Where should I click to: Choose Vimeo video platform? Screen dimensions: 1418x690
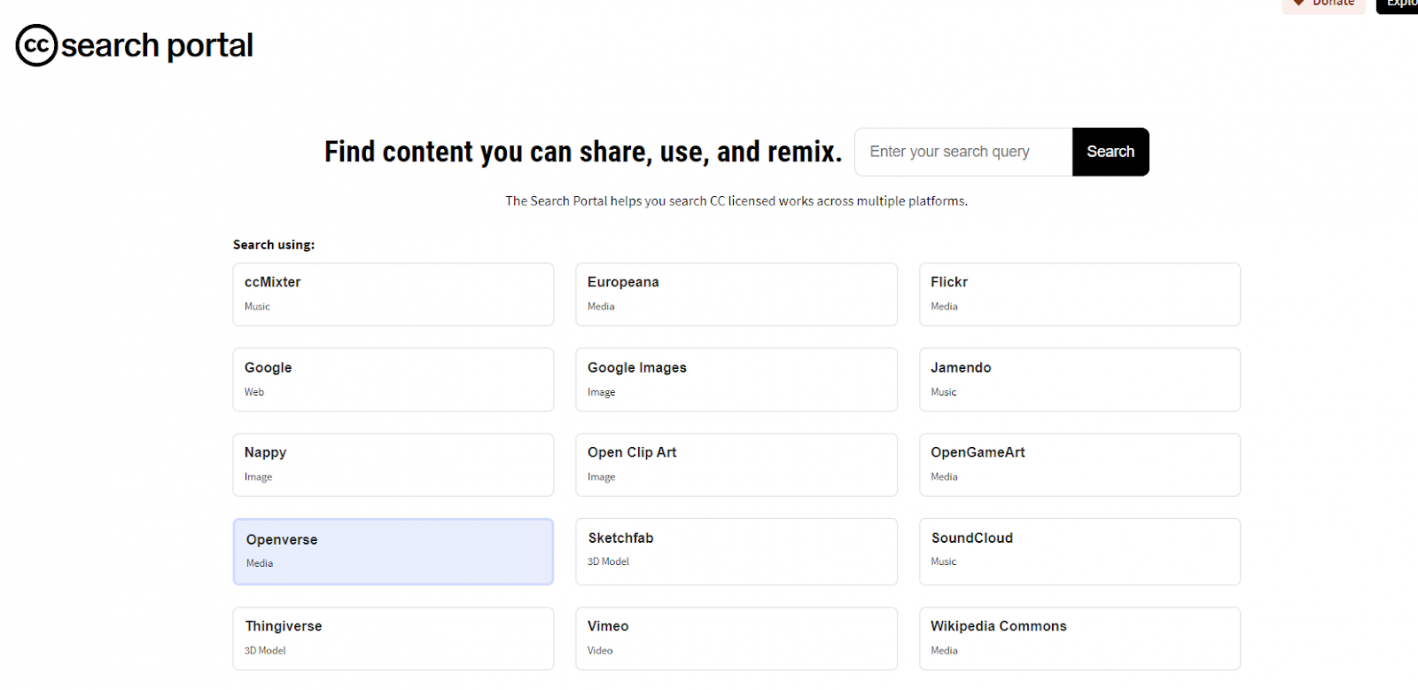[736, 638]
